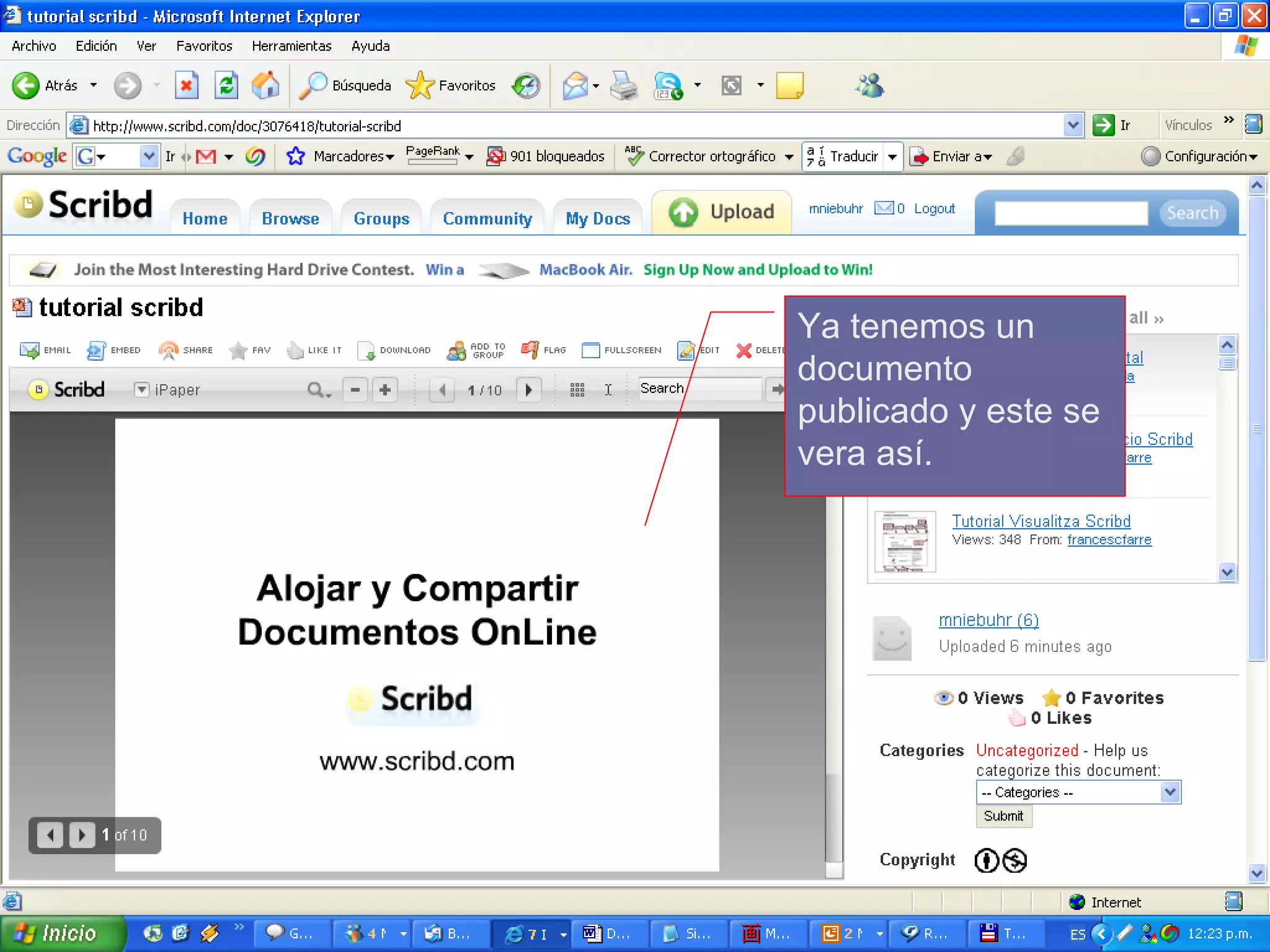Click previous arrow in bottom-left page overlay
This screenshot has width=1270, height=952.
click(x=50, y=835)
